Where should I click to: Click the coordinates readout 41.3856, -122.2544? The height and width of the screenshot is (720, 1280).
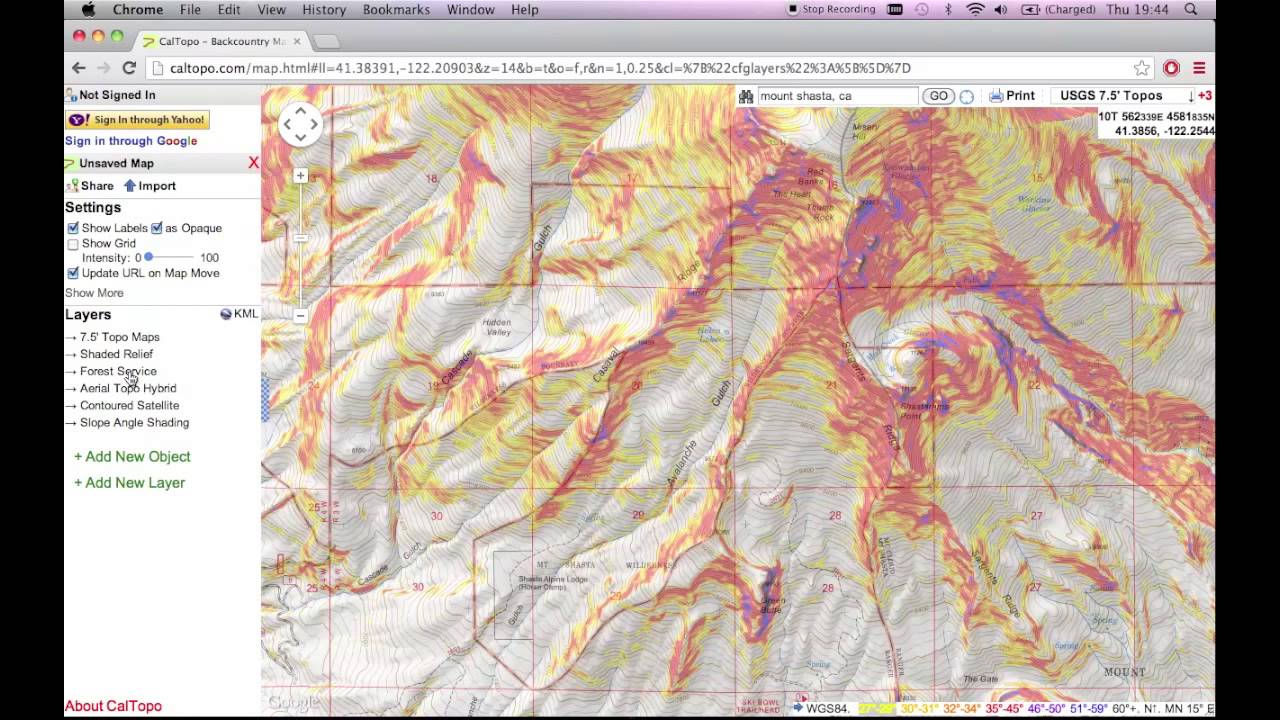pos(1164,131)
